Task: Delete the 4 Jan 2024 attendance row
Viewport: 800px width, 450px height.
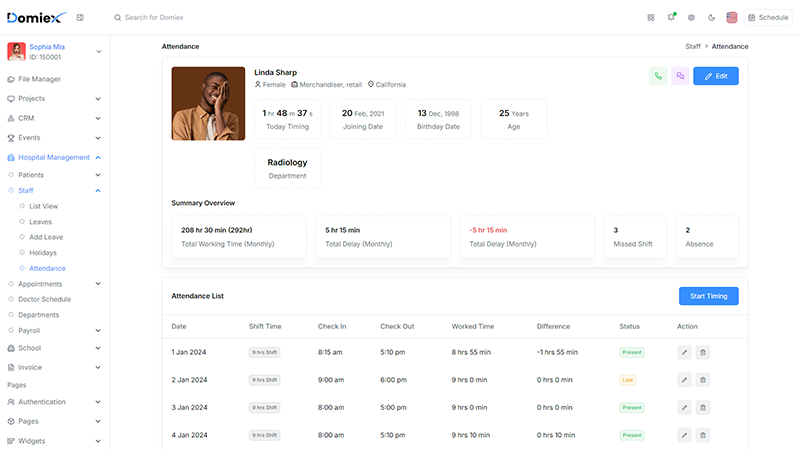Action: 703,435
